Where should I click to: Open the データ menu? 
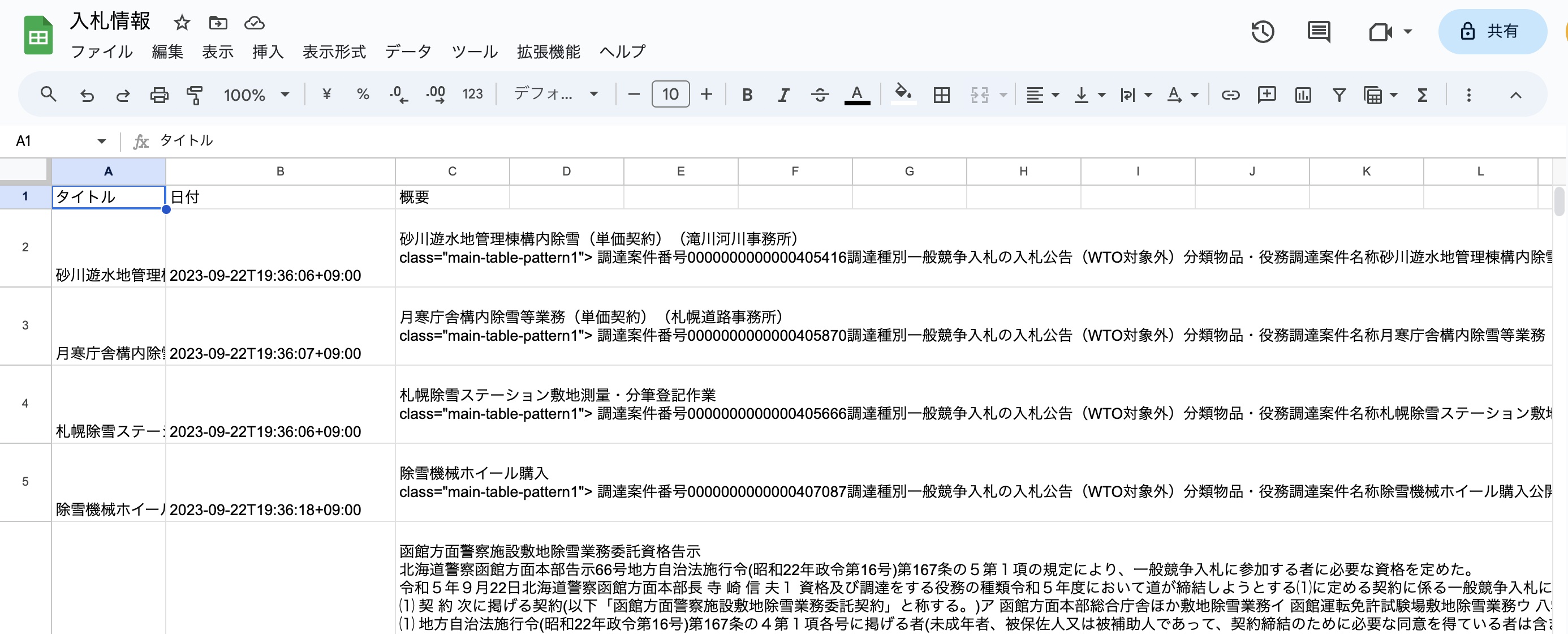click(408, 52)
